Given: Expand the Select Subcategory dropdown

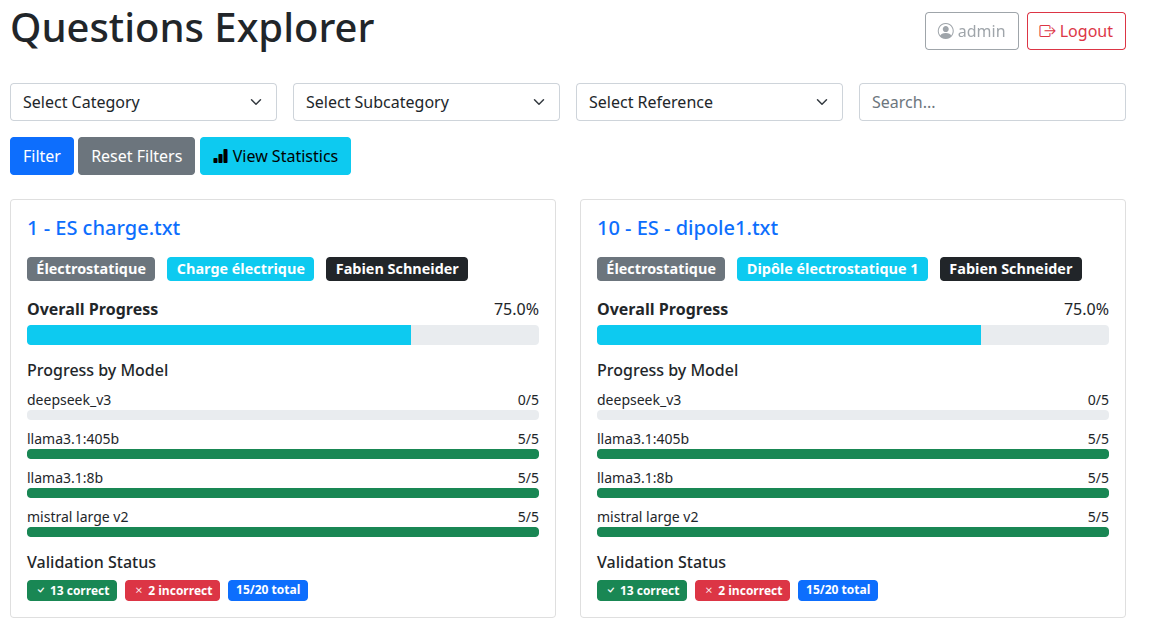Looking at the screenshot, I should click(426, 102).
